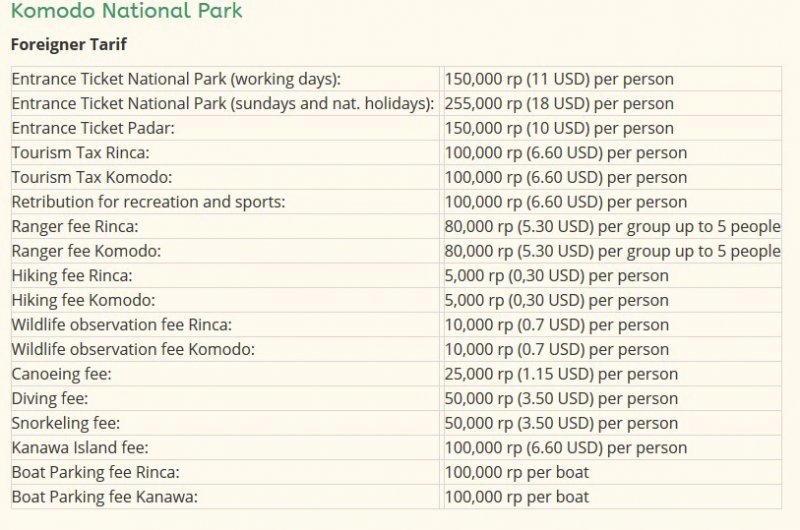Select the Entrance Ticket Padar label
Screen dimensions: 800x530
(93, 128)
